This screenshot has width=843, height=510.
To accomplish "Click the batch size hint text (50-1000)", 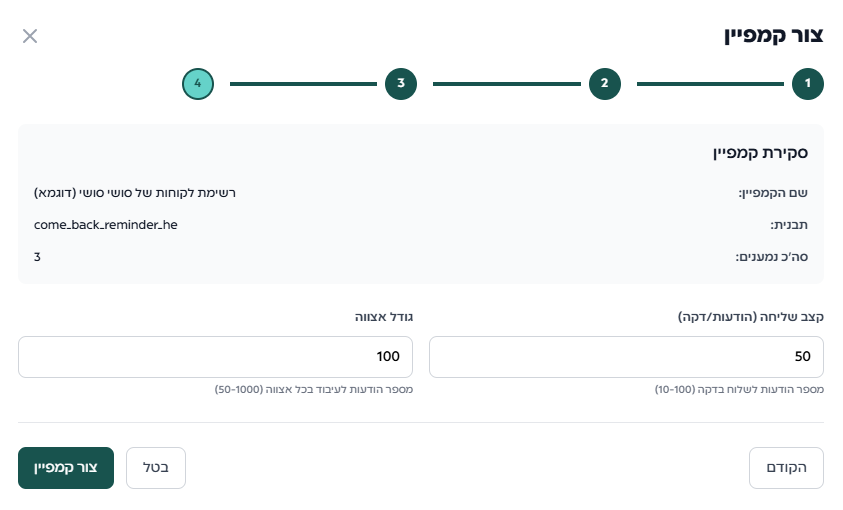I will (314, 388).
